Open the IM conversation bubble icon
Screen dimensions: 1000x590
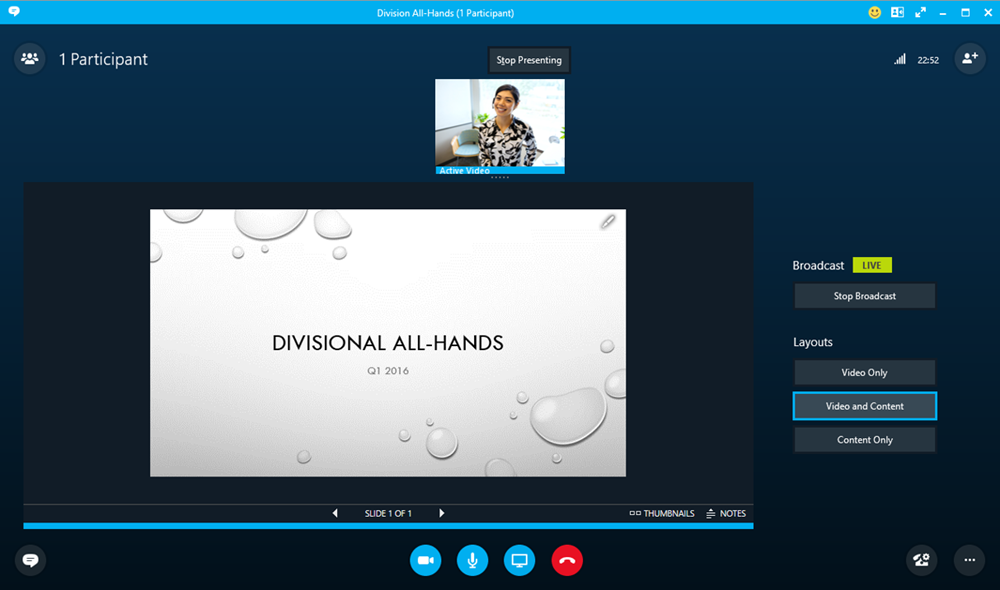pyautogui.click(x=30, y=560)
